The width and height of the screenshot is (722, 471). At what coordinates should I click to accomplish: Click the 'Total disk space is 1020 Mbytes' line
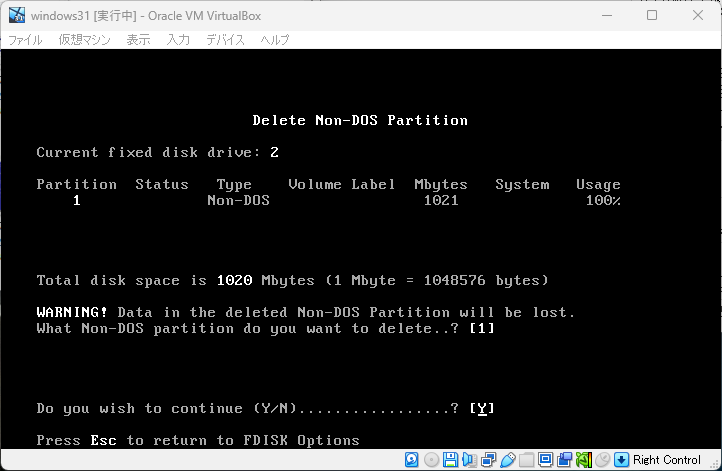[292, 280]
